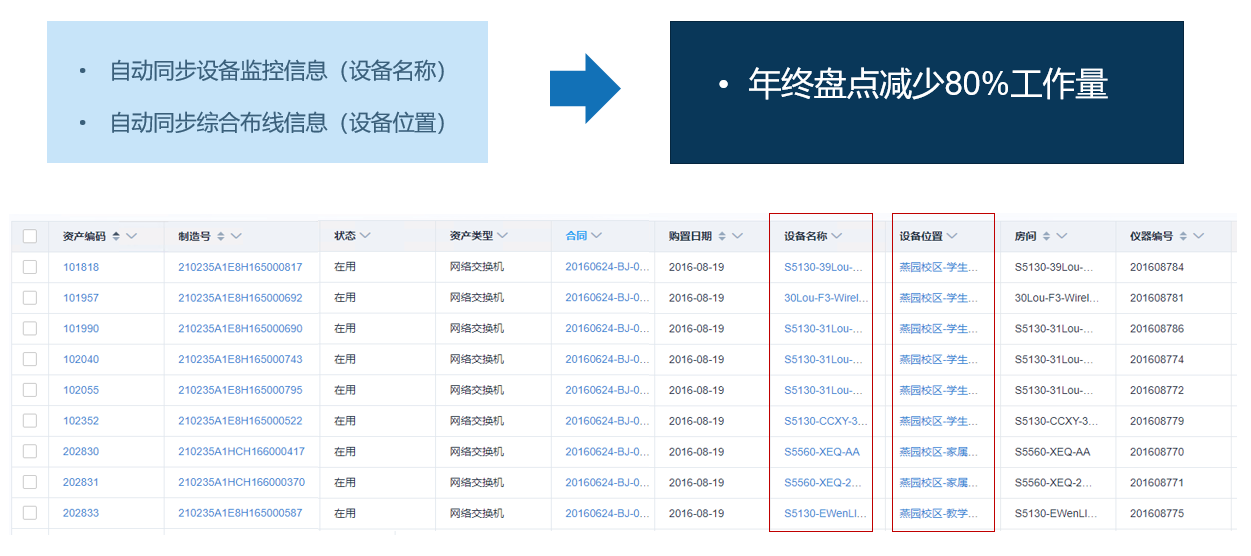Open serial number link 210235A1HCH166000417

point(241,451)
